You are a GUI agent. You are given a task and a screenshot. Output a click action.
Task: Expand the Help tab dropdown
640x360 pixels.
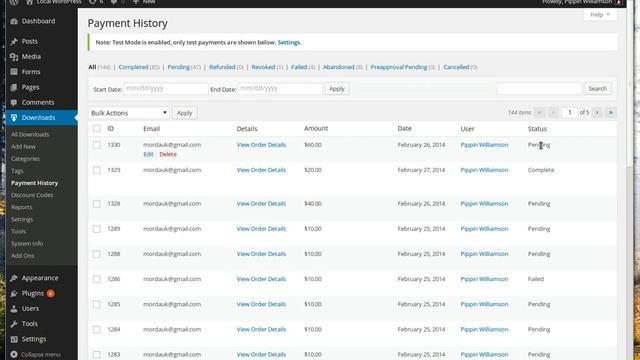coord(600,15)
